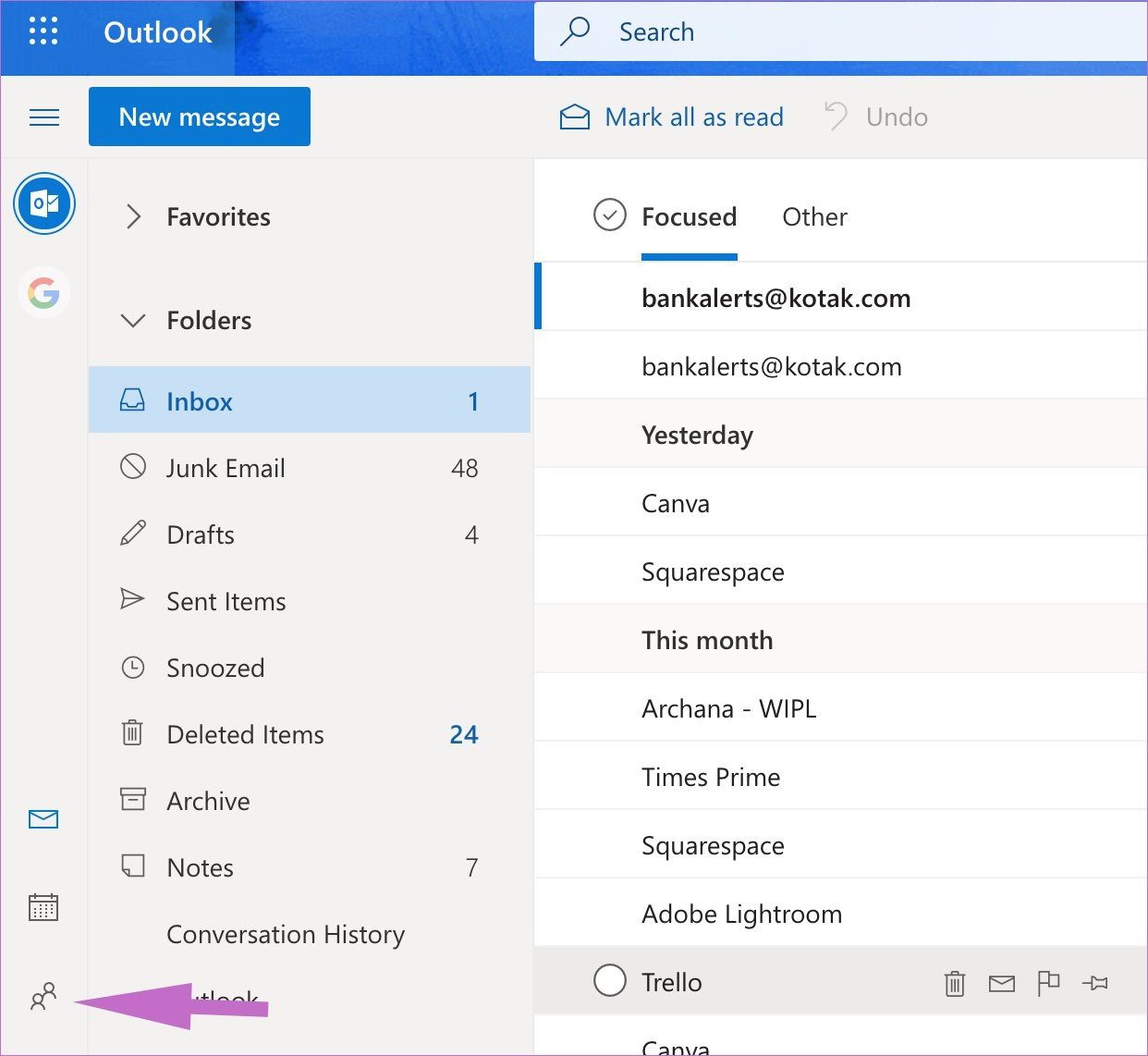
Task: Click the New message button
Action: 200,117
